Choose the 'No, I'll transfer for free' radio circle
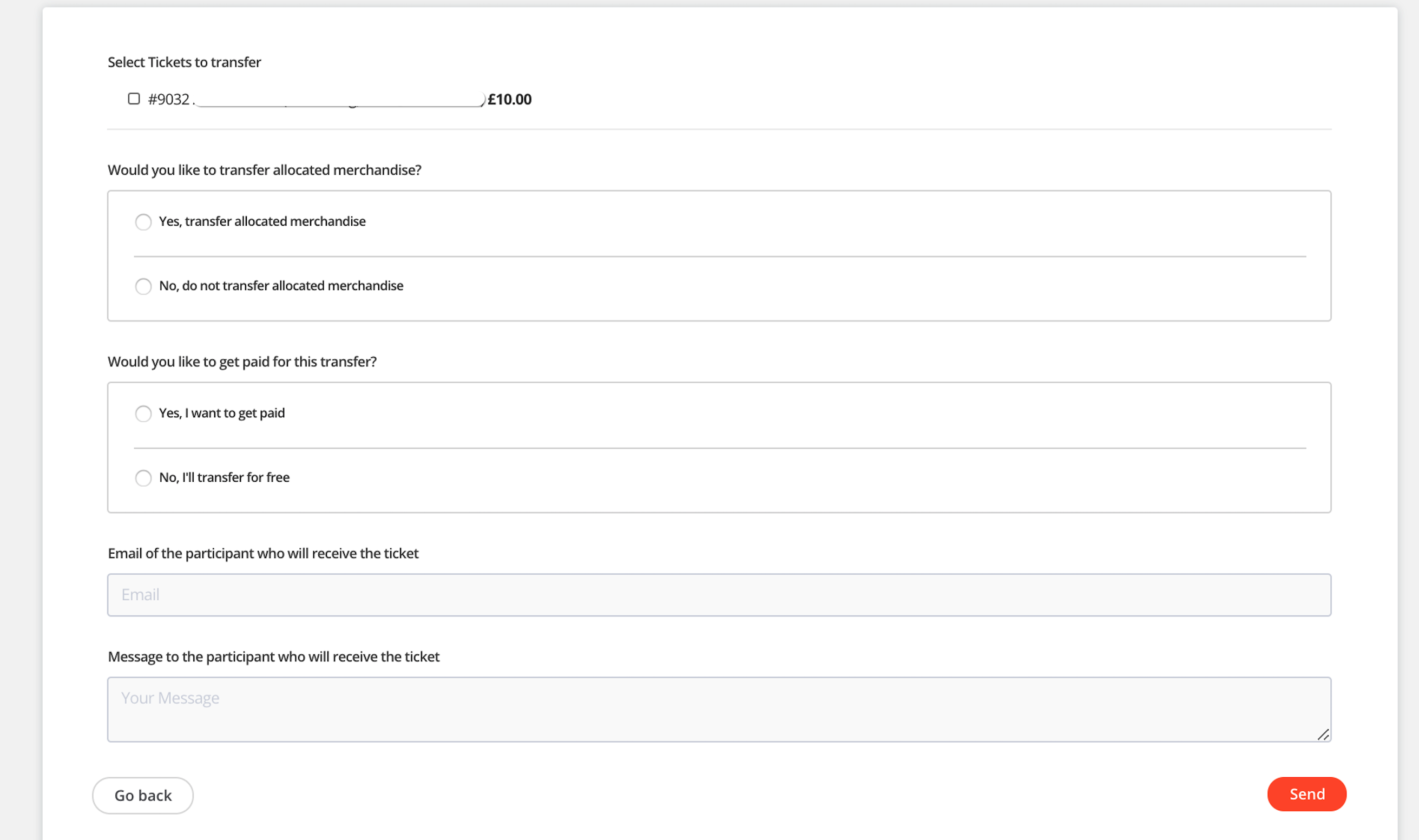This screenshot has height=840, width=1419. (x=143, y=478)
